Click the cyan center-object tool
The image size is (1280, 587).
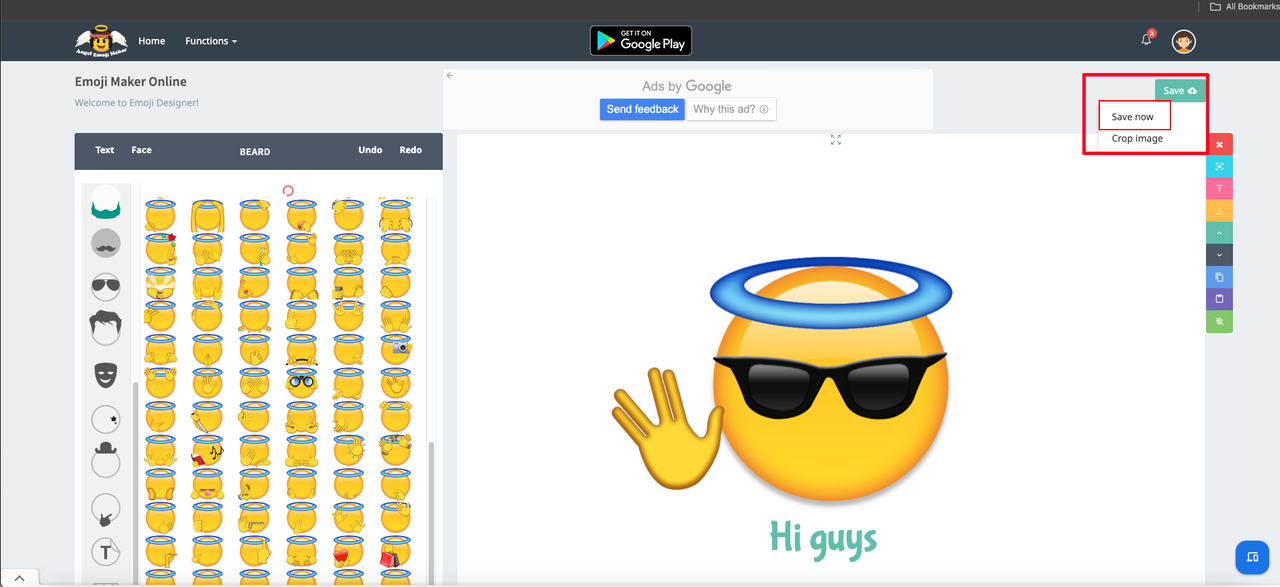(1219, 167)
